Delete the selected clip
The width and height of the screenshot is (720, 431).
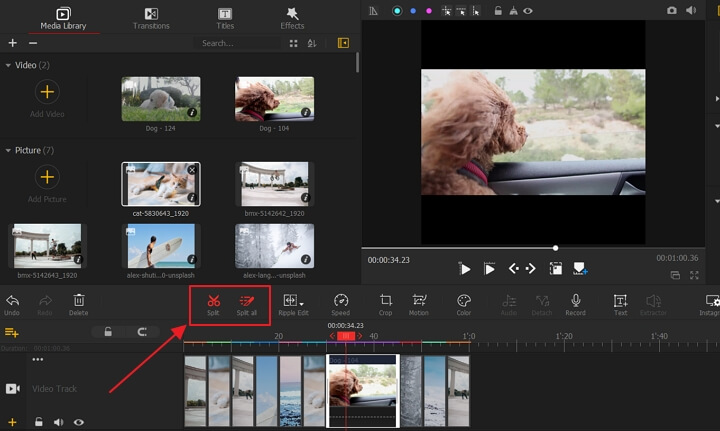click(x=78, y=300)
